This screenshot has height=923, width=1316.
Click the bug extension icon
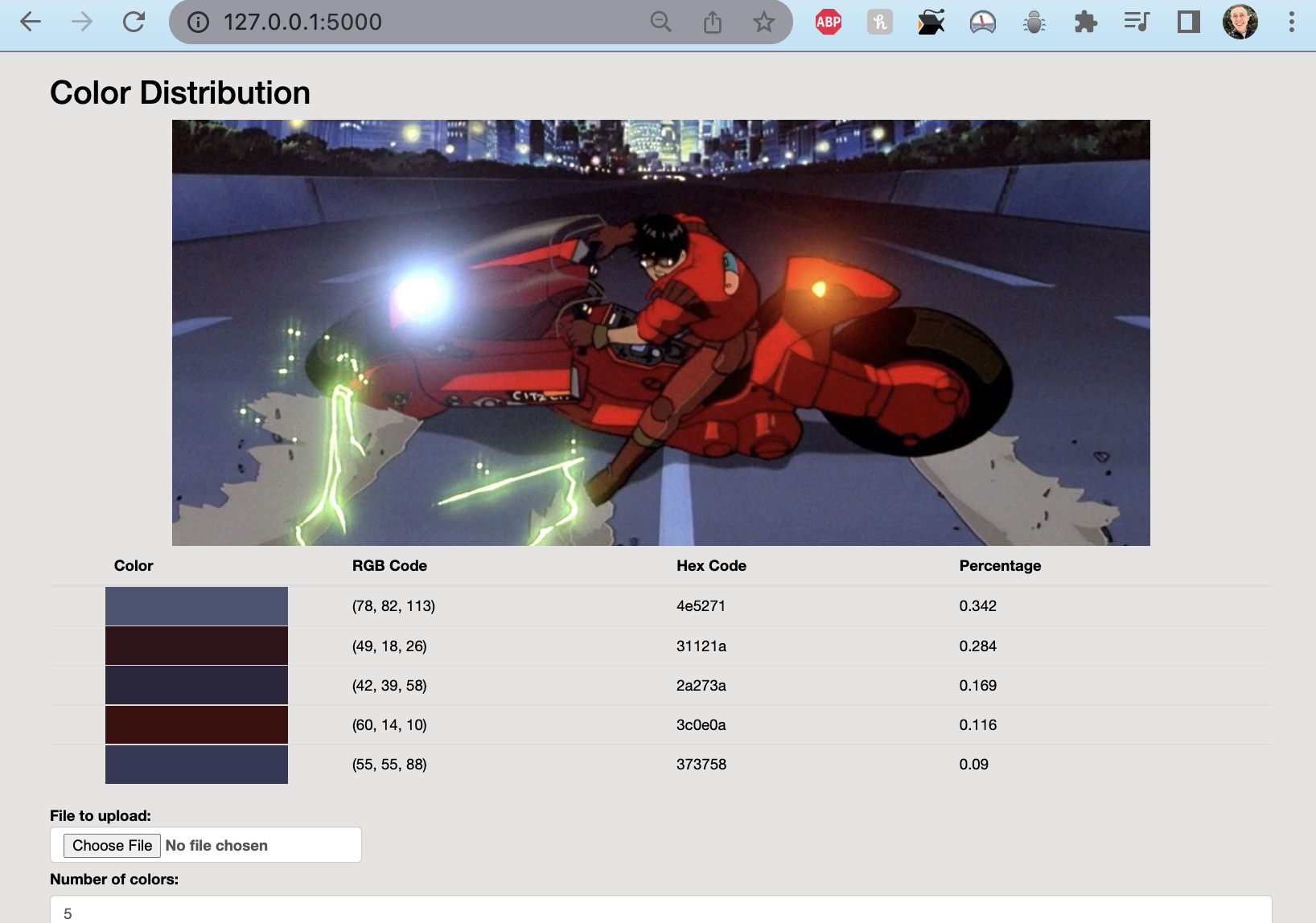coord(1034,22)
